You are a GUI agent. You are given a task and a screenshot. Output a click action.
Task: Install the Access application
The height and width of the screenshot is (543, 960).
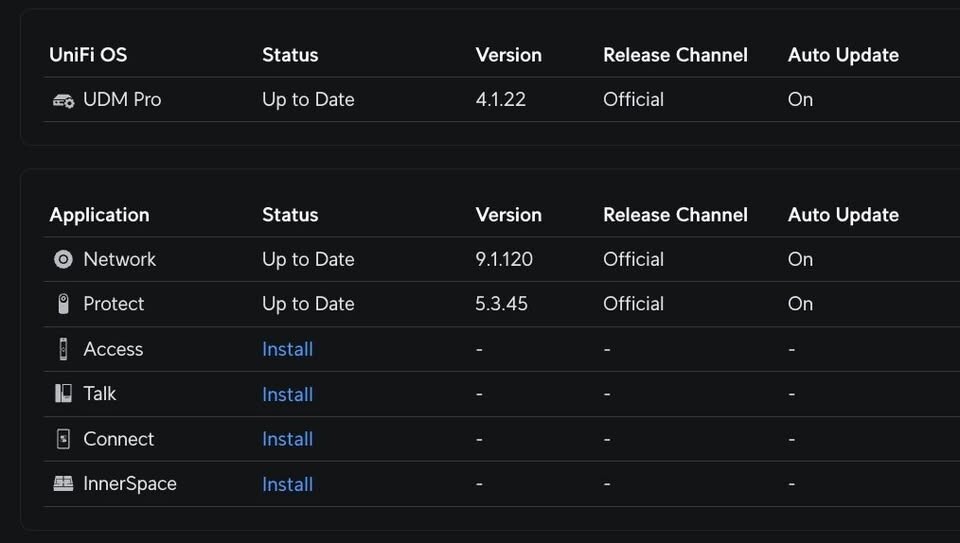click(x=287, y=349)
